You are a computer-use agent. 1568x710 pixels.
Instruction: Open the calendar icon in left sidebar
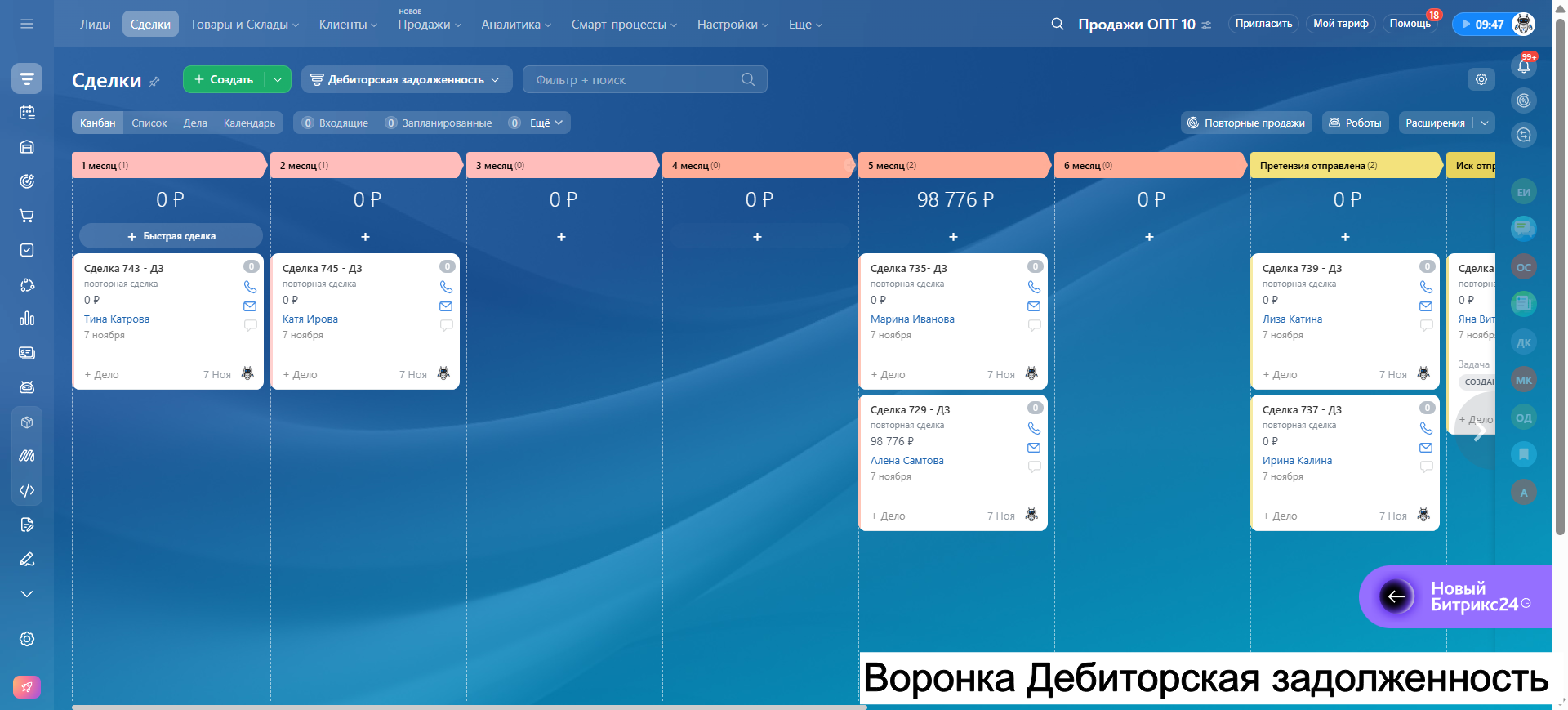(27, 113)
